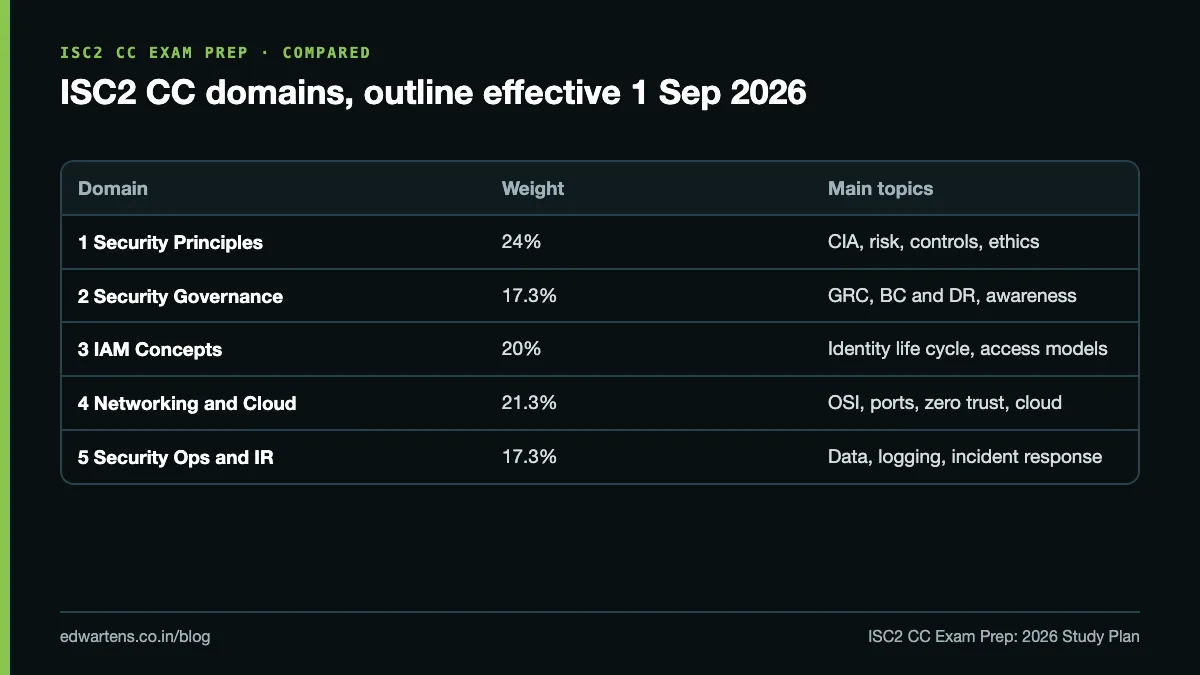Click the 21.3% weight value
Image resolution: width=1200 pixels, height=675 pixels.
529,404
